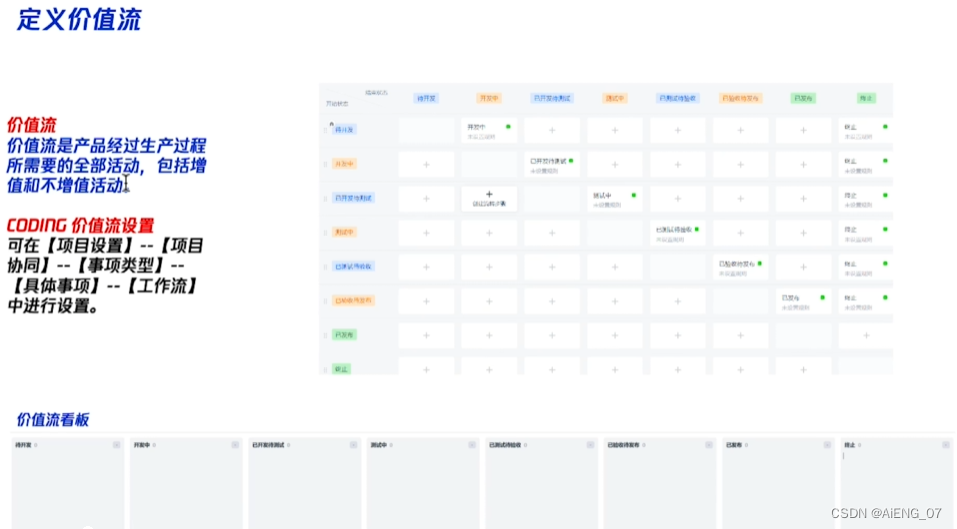Open 终止 transition in 待开发 row

point(866,131)
